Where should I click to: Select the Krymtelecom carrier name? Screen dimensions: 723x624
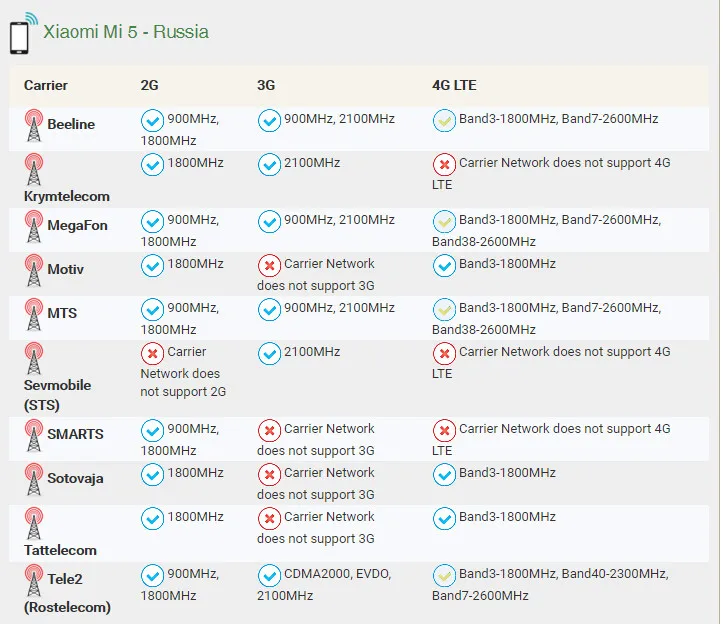coord(67,196)
